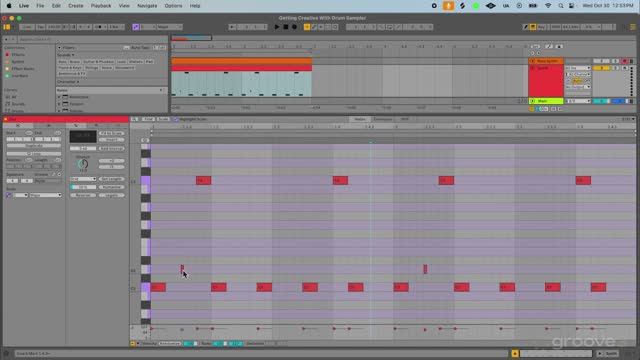
Task: Open the File menu
Action: 40,6
